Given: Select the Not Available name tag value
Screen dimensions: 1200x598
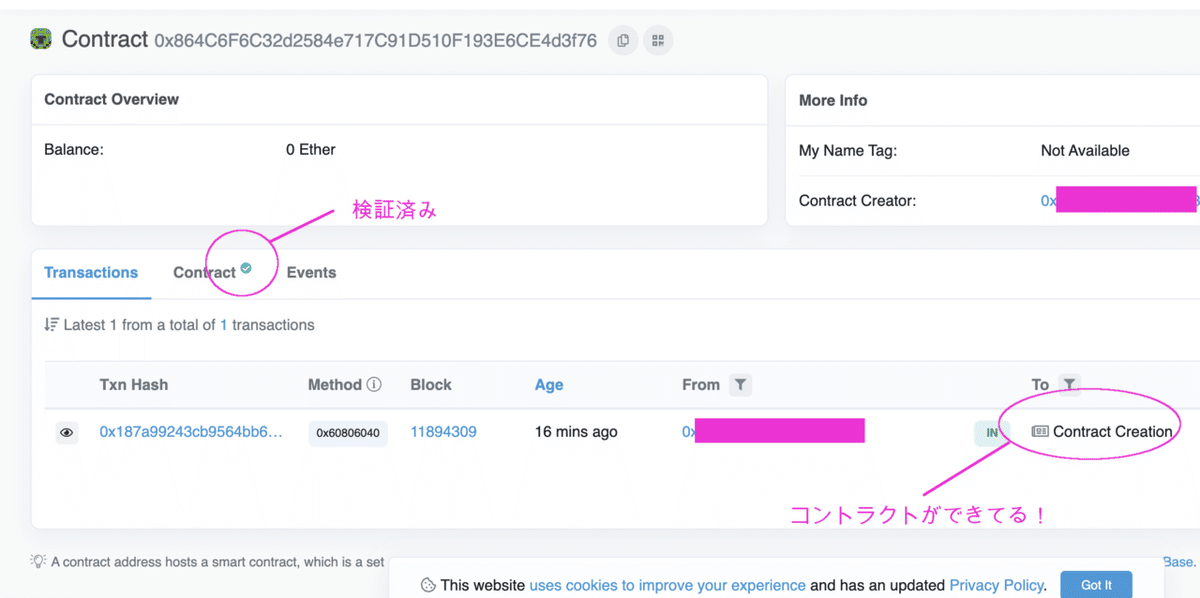Looking at the screenshot, I should pos(1085,150).
